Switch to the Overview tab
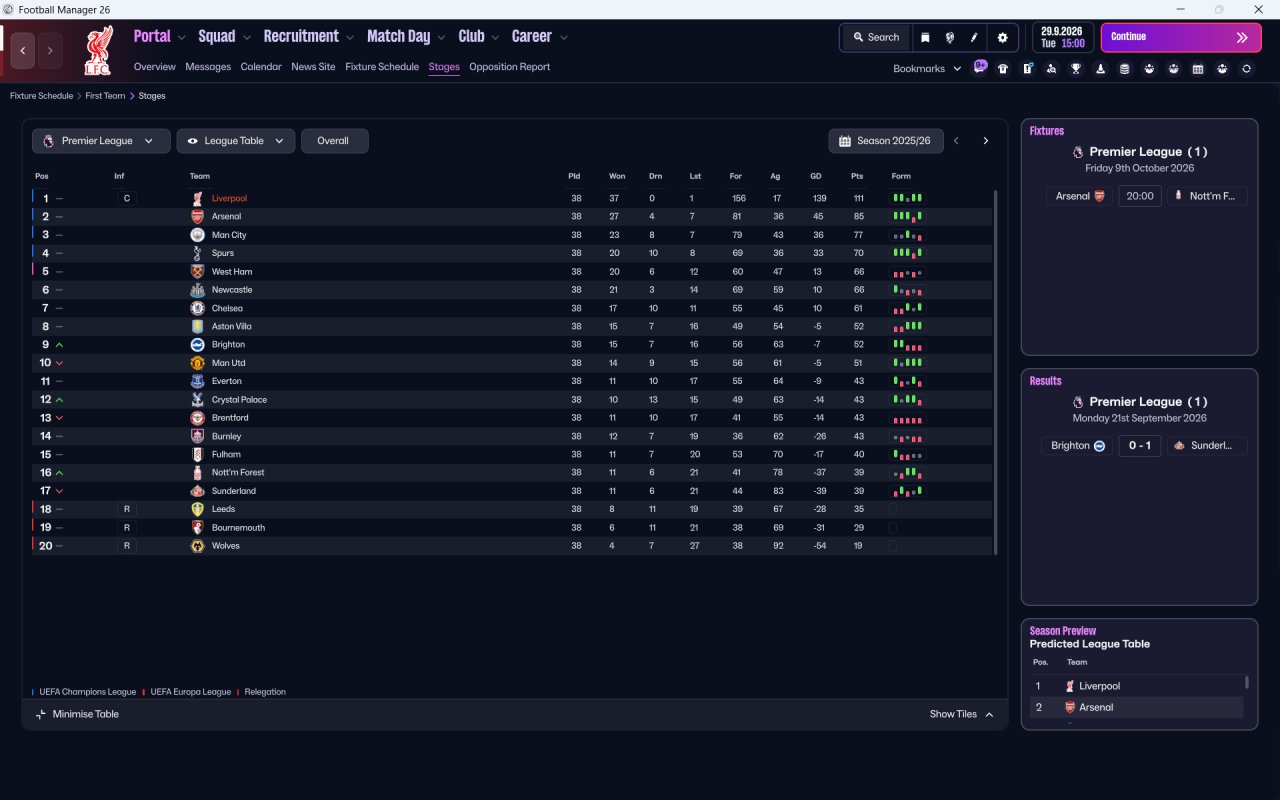Viewport: 1280px width, 800px height. click(155, 67)
